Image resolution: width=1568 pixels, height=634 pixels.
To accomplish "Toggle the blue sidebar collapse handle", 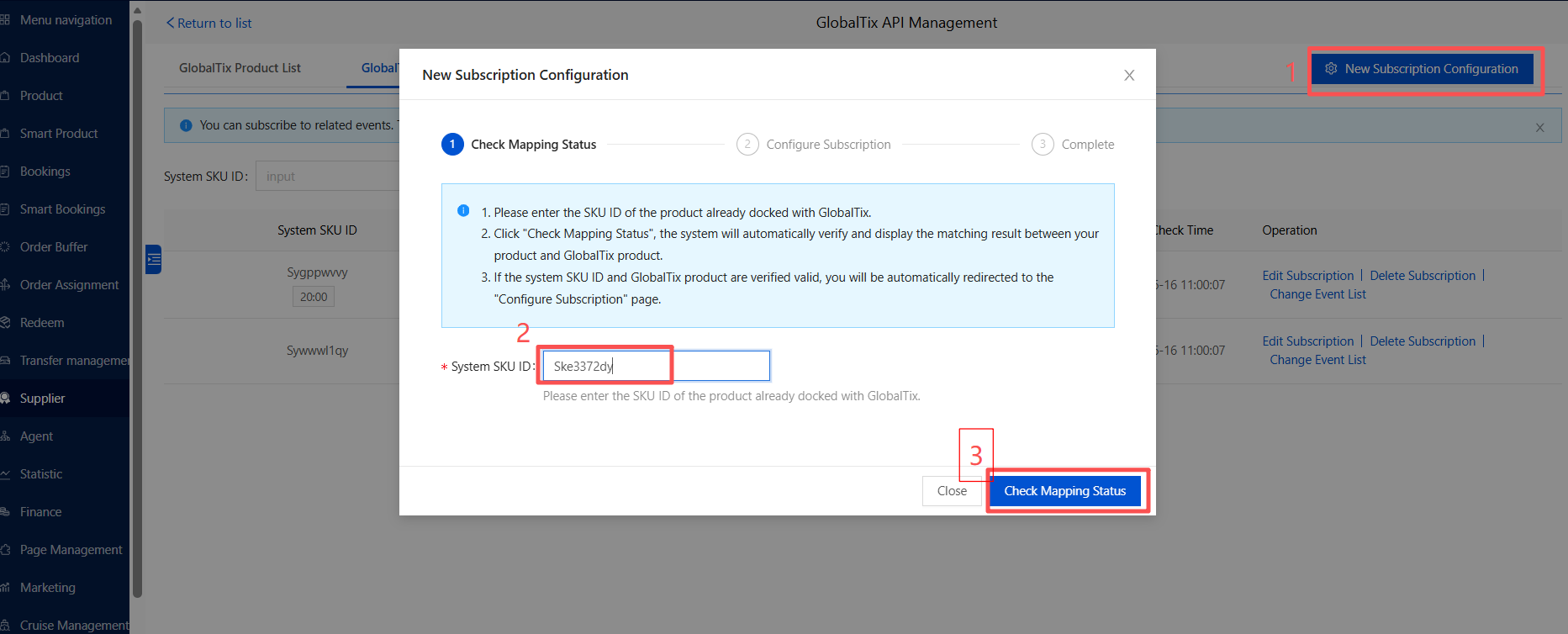I will coord(153,259).
